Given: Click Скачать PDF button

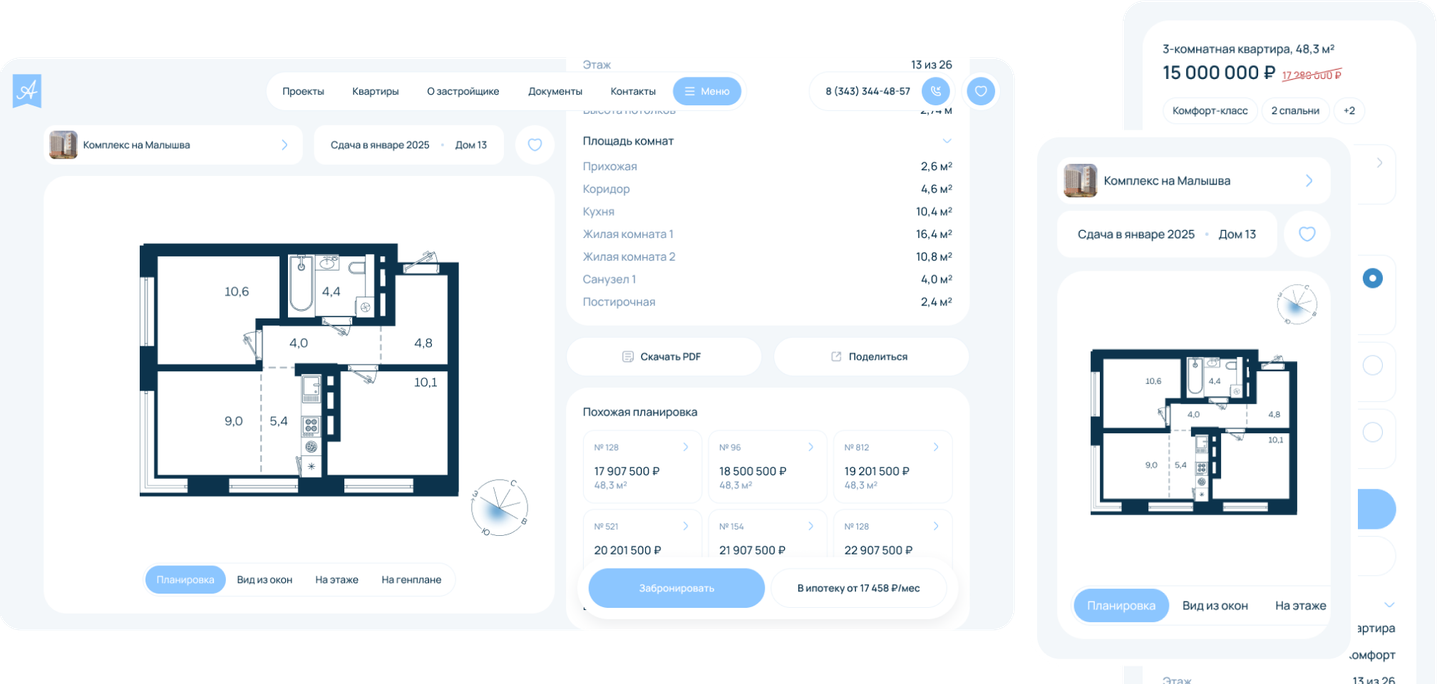Looking at the screenshot, I should point(664,357).
